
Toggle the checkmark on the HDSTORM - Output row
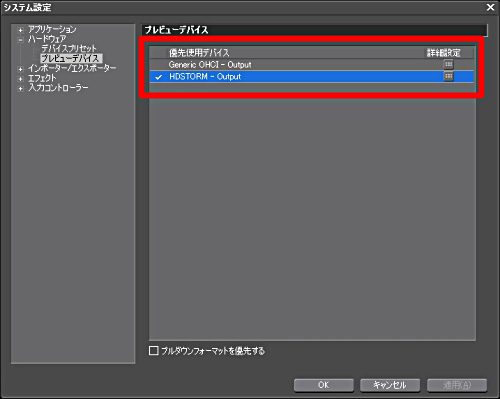pos(159,77)
